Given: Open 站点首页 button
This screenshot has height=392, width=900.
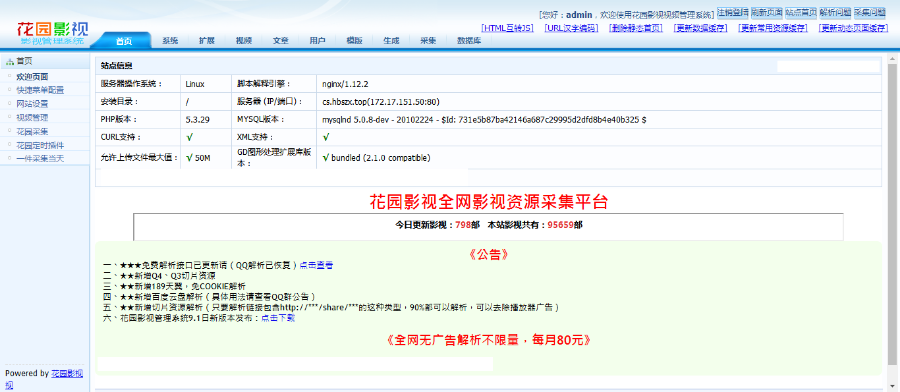Looking at the screenshot, I should coord(801,12).
